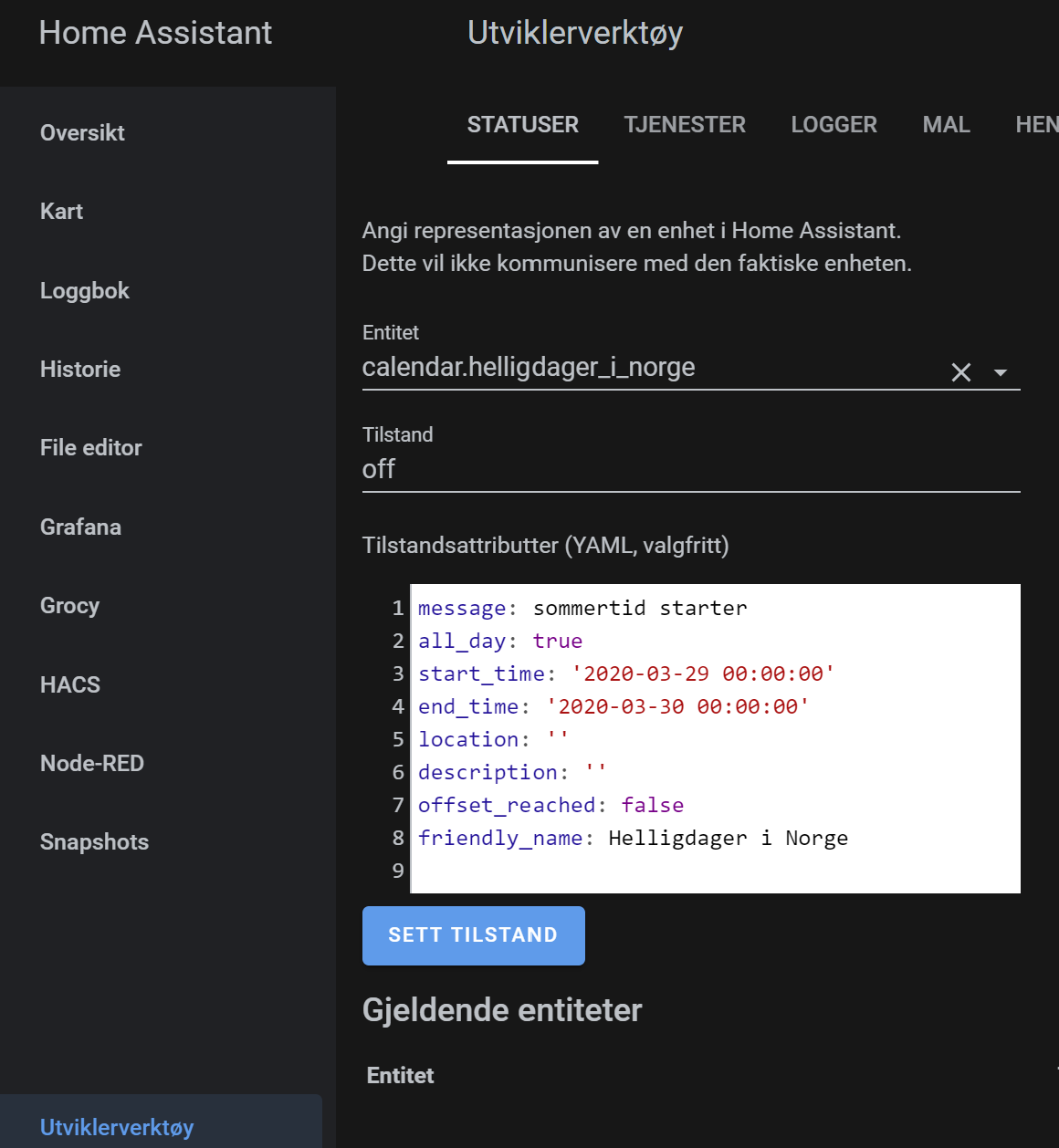Launch Grafana from the sidebar
Viewport: 1059px width, 1148px height.
pos(80,527)
